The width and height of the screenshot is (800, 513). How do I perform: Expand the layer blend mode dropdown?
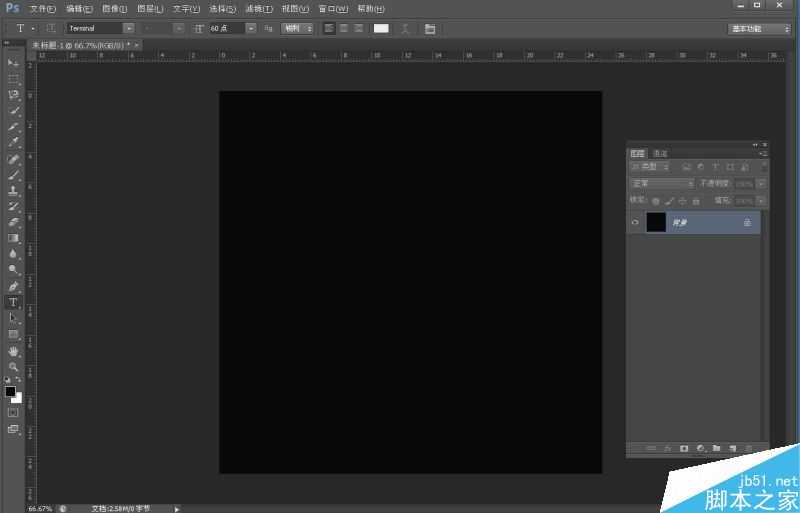click(x=661, y=184)
